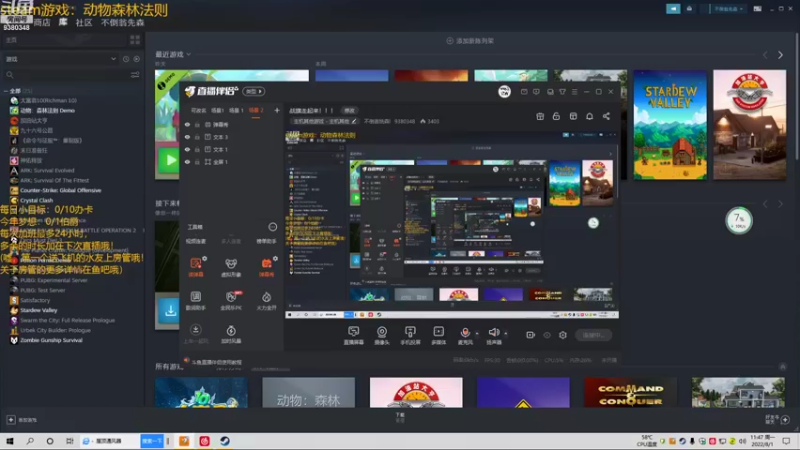The width and height of the screenshot is (800, 450).
Task: Click the green play button on the first game card
Action: [x=168, y=161]
